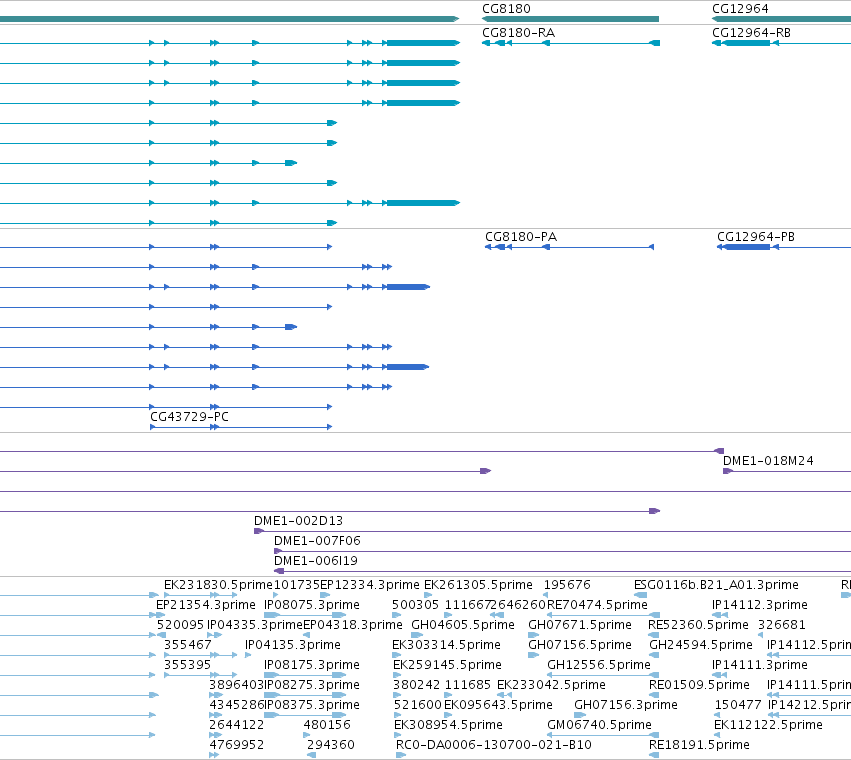Screen dimensions: 851x760
Task: Click the IP08075.3prime label
Action: pos(312,605)
